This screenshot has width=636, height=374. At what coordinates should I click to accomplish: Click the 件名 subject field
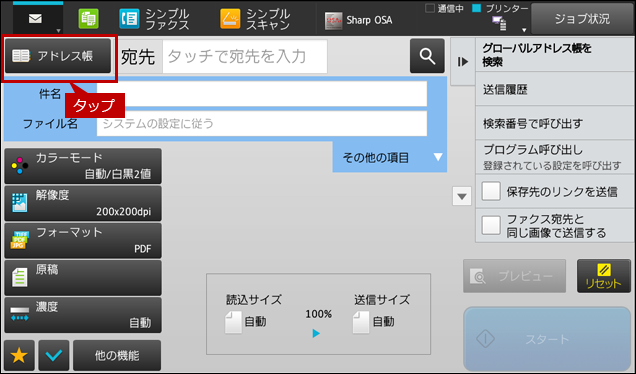pyautogui.click(x=262, y=94)
